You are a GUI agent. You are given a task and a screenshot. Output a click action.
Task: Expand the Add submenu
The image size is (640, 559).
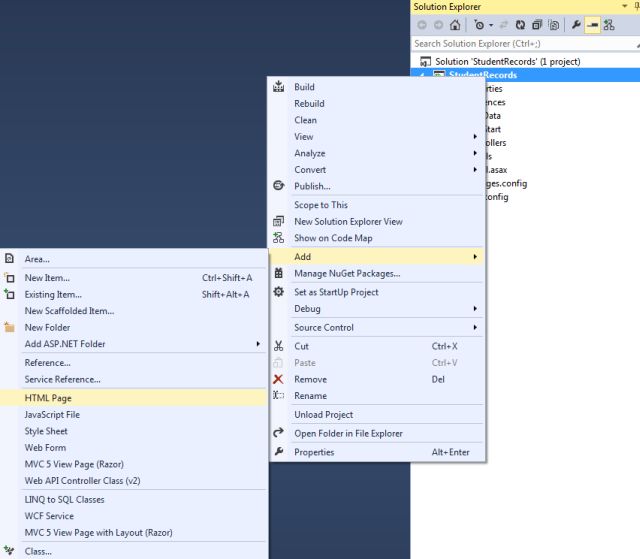pos(378,257)
